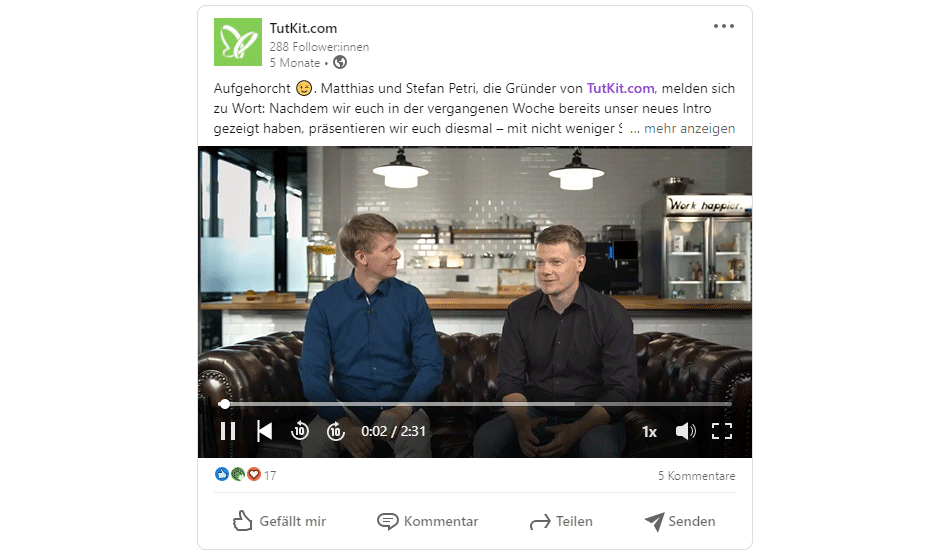
Task: Enter fullscreen video mode
Action: click(x=722, y=431)
